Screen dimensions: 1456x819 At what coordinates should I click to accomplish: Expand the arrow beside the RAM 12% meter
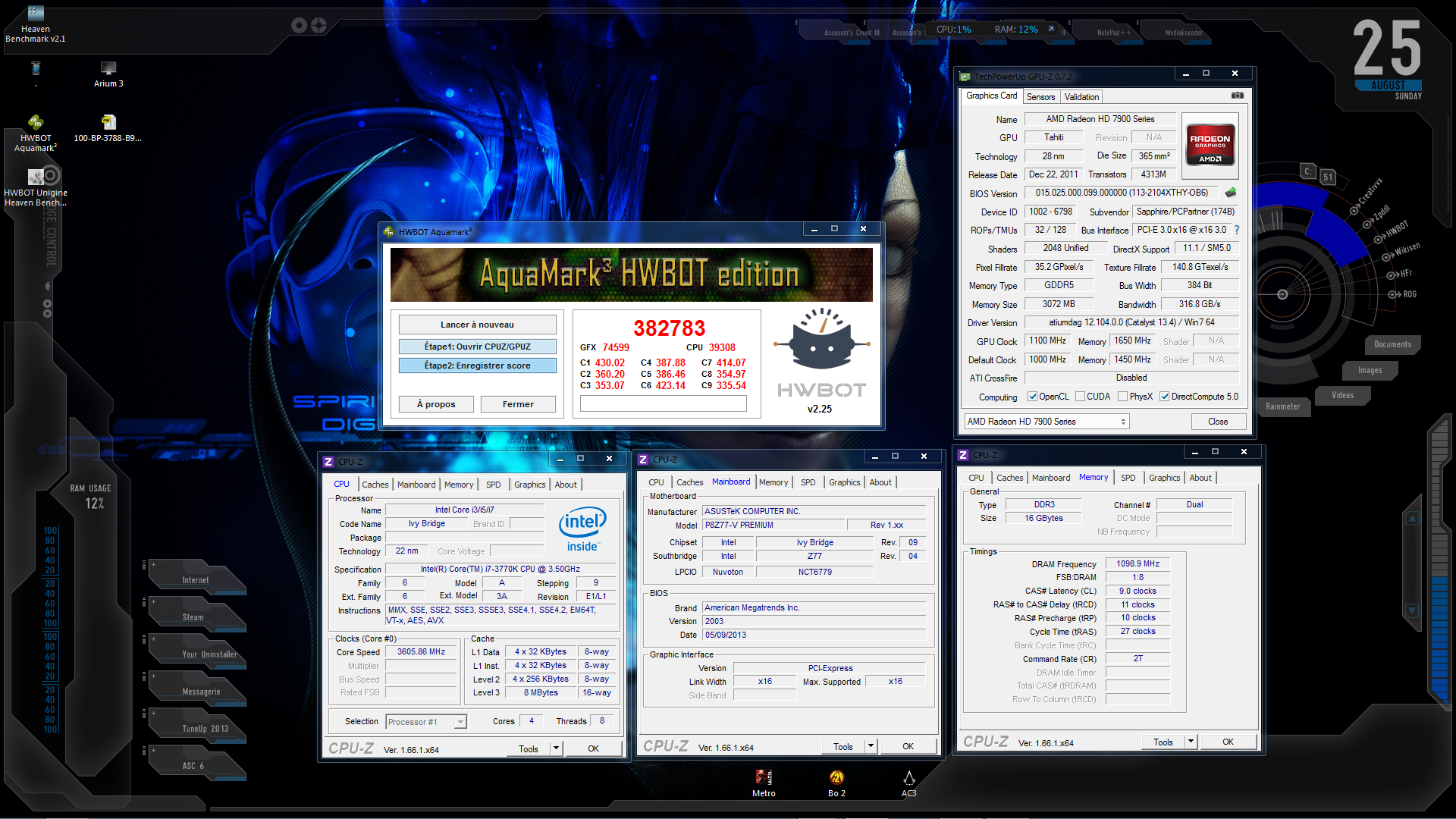tap(1051, 29)
